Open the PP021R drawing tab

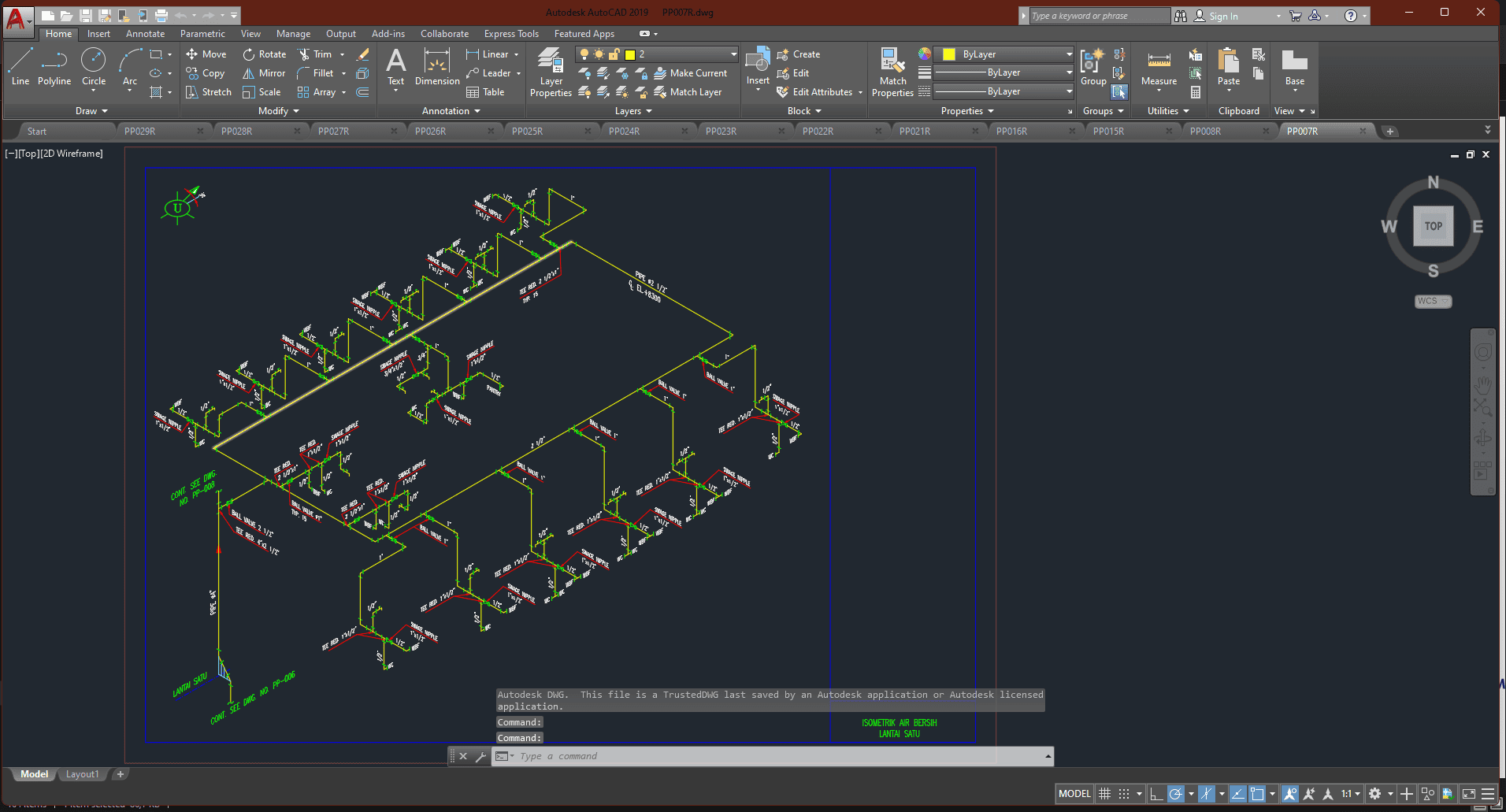coord(914,132)
